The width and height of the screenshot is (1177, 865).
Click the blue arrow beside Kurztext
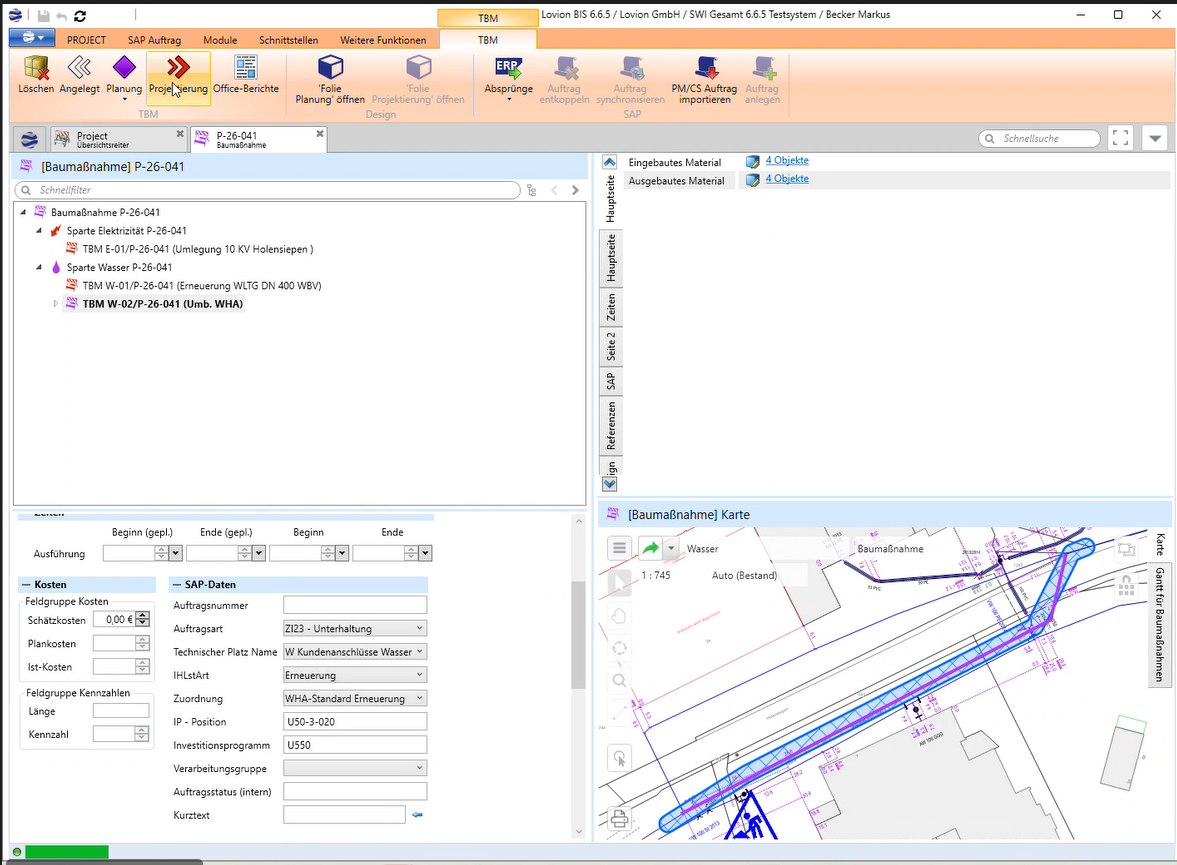tap(417, 815)
